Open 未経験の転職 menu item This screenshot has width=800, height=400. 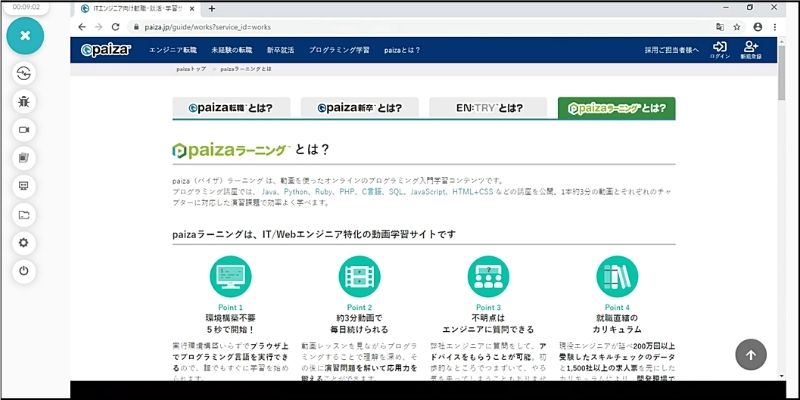tap(232, 50)
